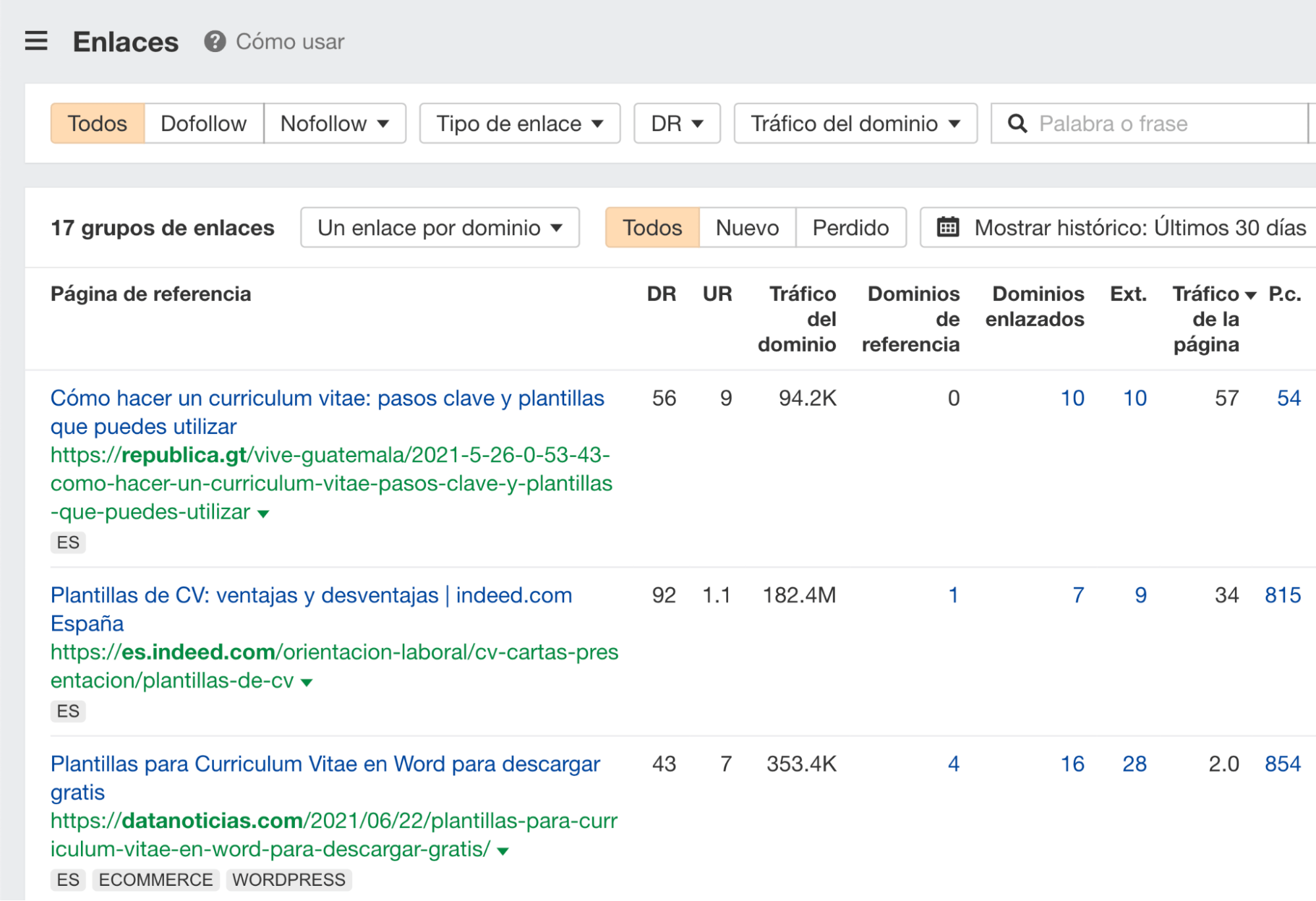
Task: Expand the republica.gt URL disclosure arrow
Action: pos(263,512)
